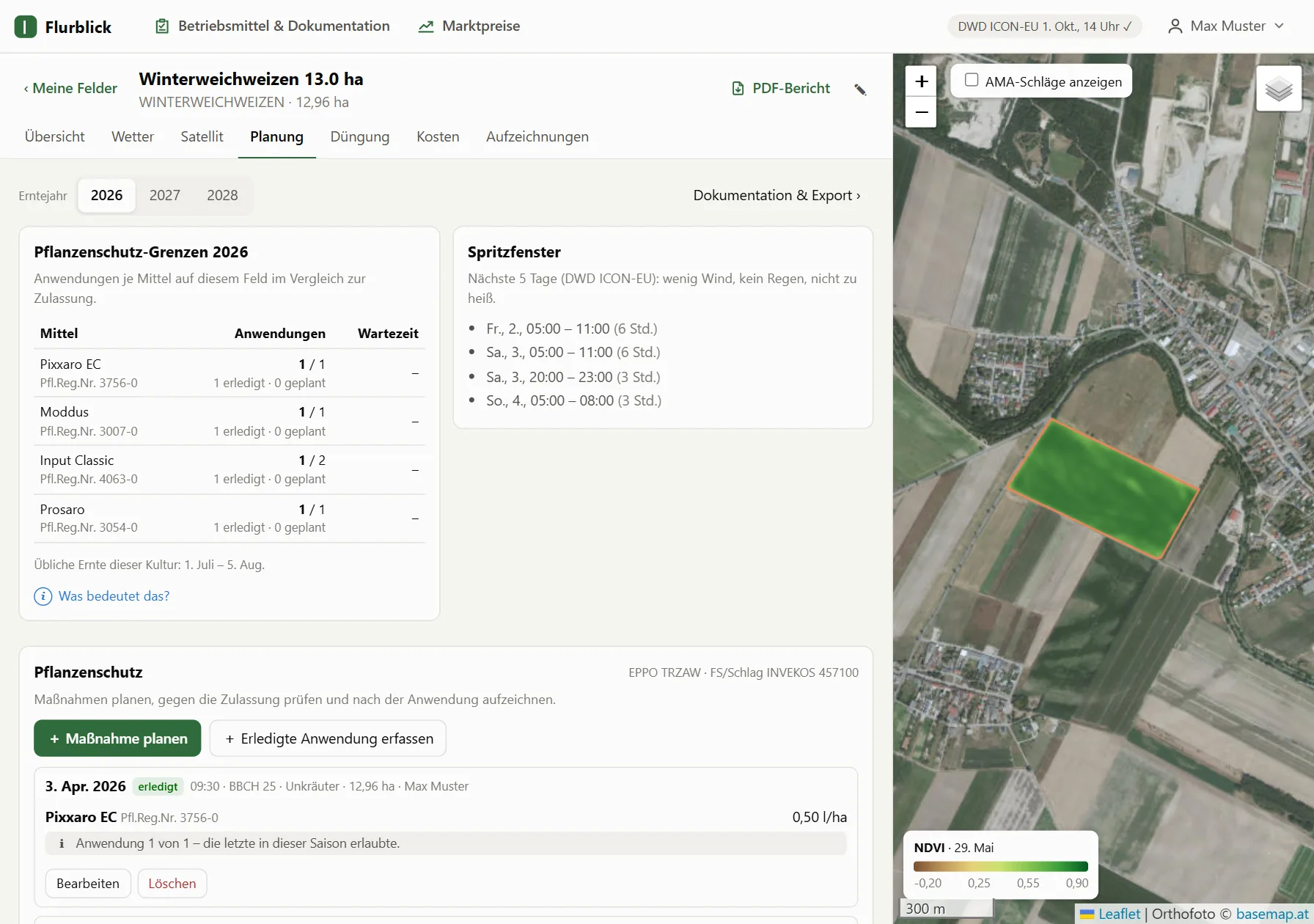Switch to the Satellit tab

pos(202,136)
